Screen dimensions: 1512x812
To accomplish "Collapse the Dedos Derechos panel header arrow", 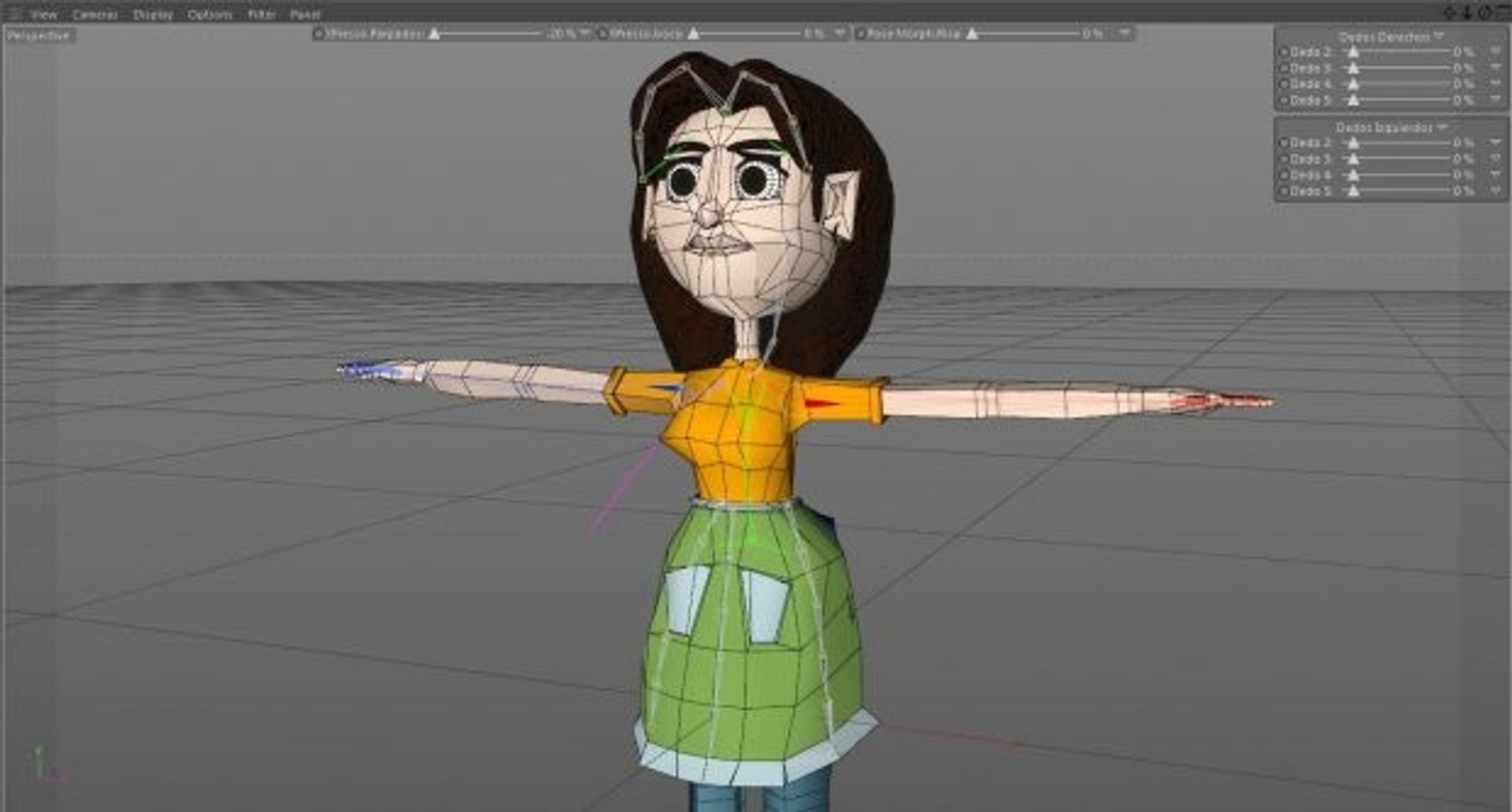I will point(1439,36).
